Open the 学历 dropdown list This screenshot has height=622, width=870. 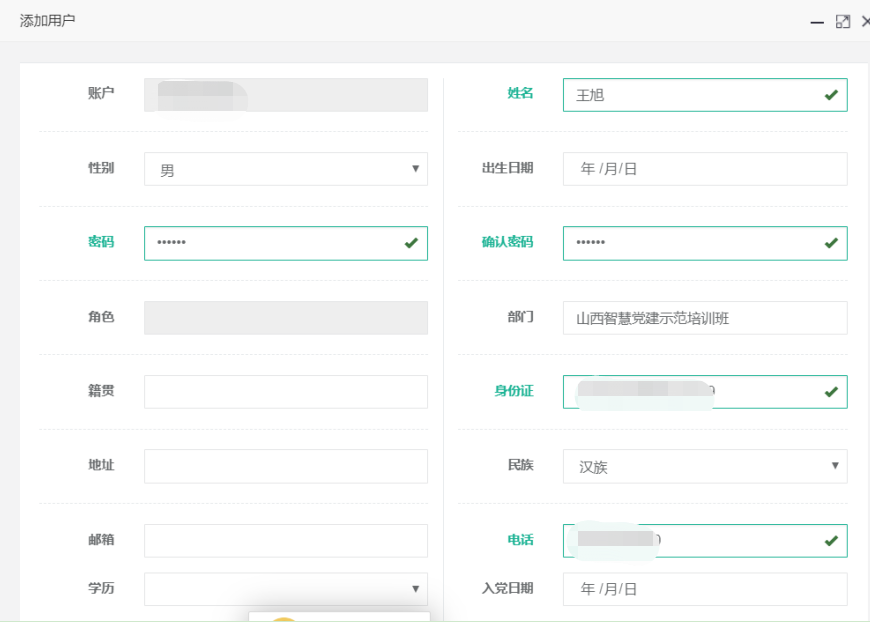pyautogui.click(x=285, y=589)
